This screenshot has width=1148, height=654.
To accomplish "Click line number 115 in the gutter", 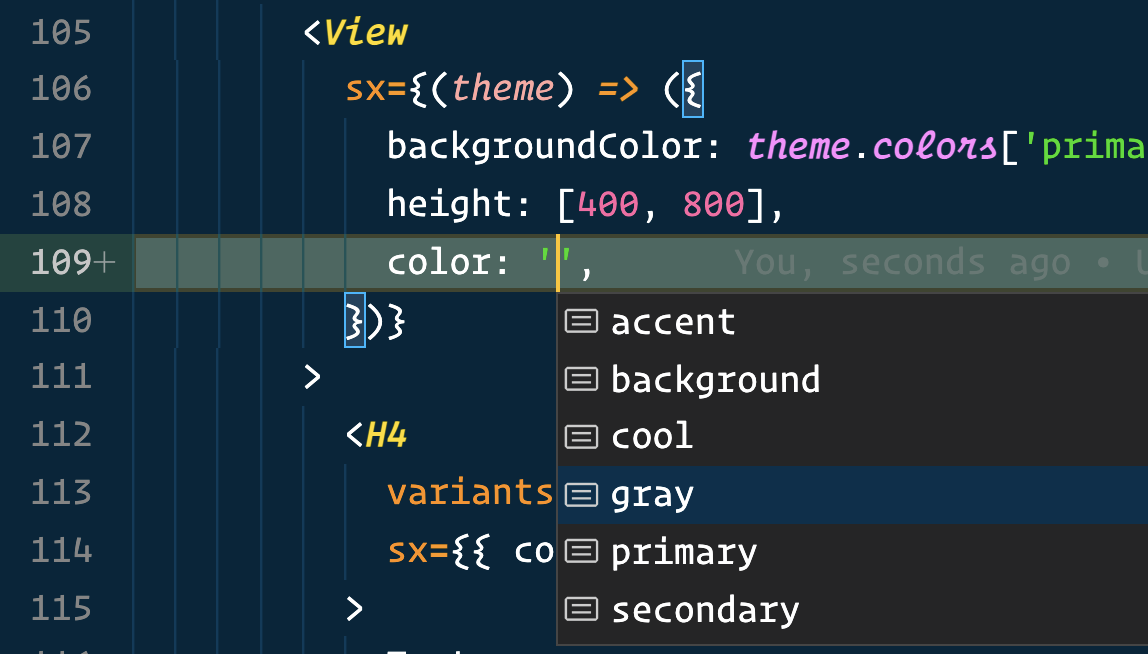I will click(62, 609).
